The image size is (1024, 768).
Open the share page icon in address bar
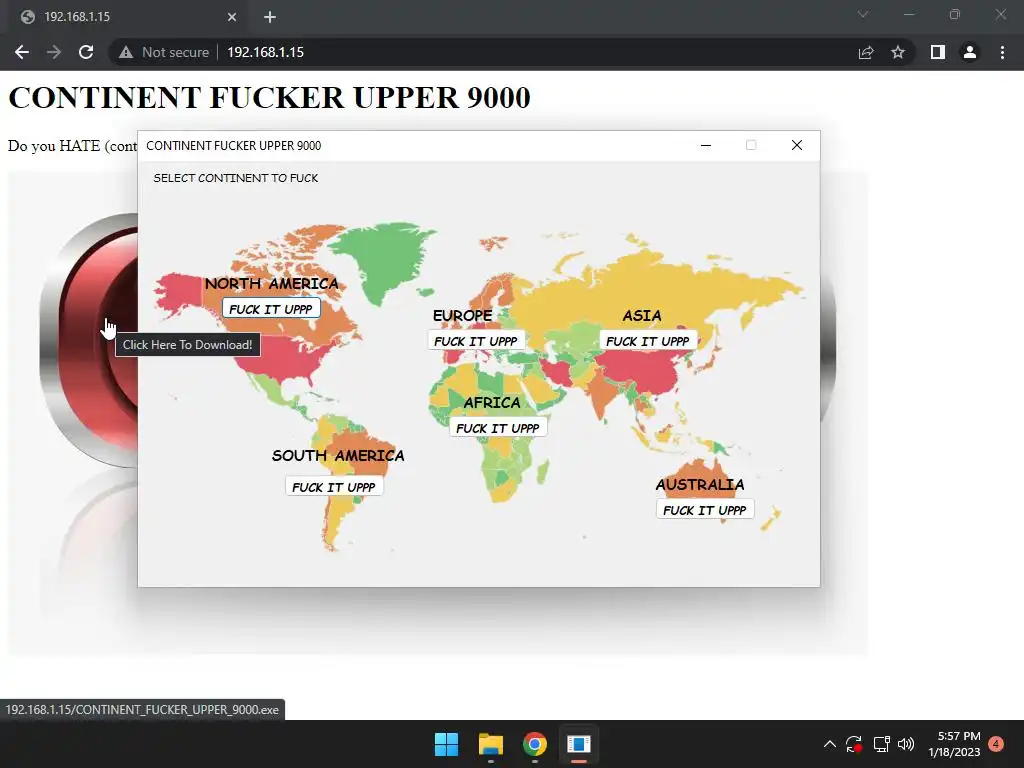click(x=866, y=52)
